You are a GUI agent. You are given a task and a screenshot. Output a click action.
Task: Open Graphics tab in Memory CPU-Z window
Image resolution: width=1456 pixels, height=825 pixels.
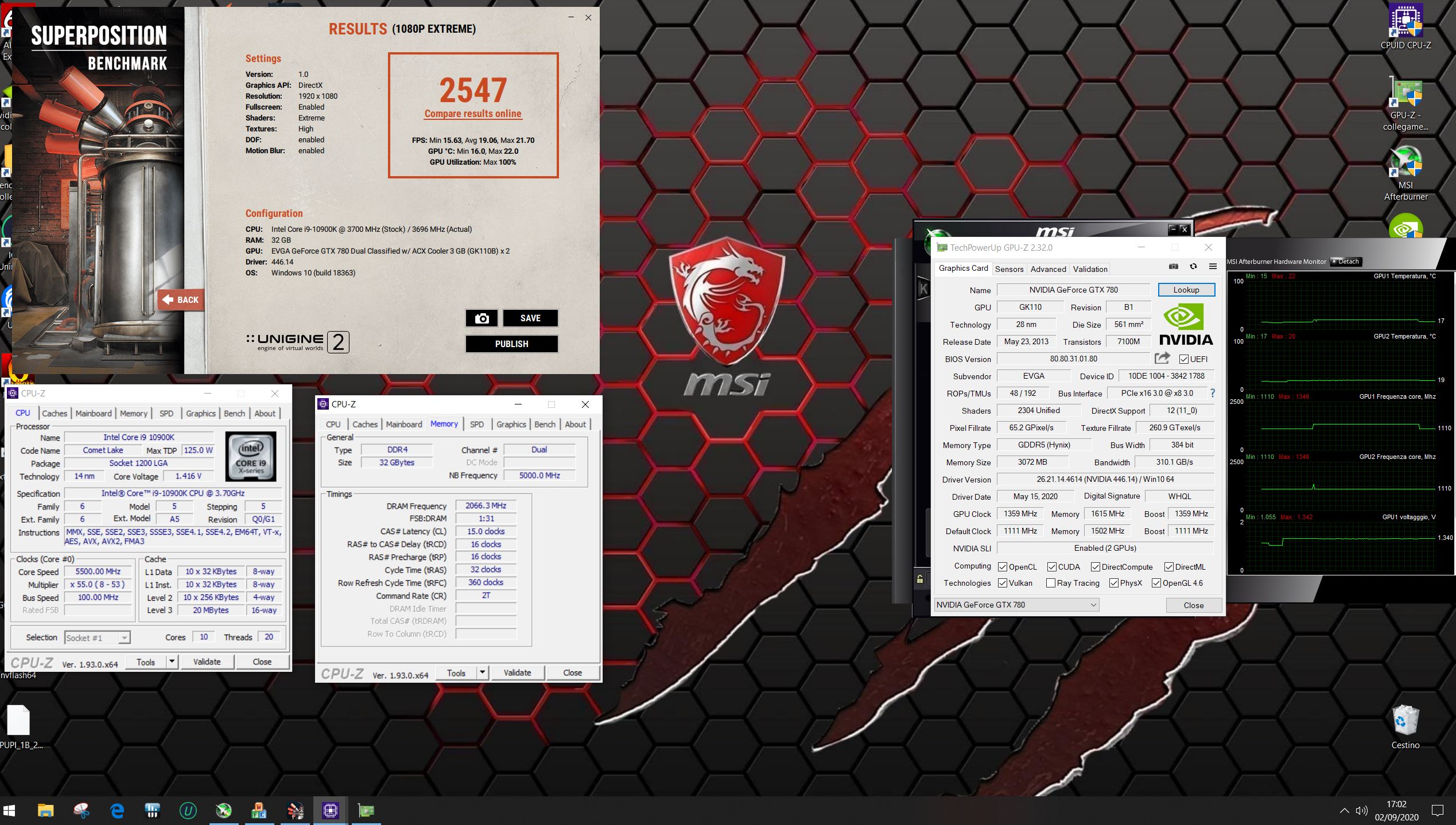(x=511, y=424)
